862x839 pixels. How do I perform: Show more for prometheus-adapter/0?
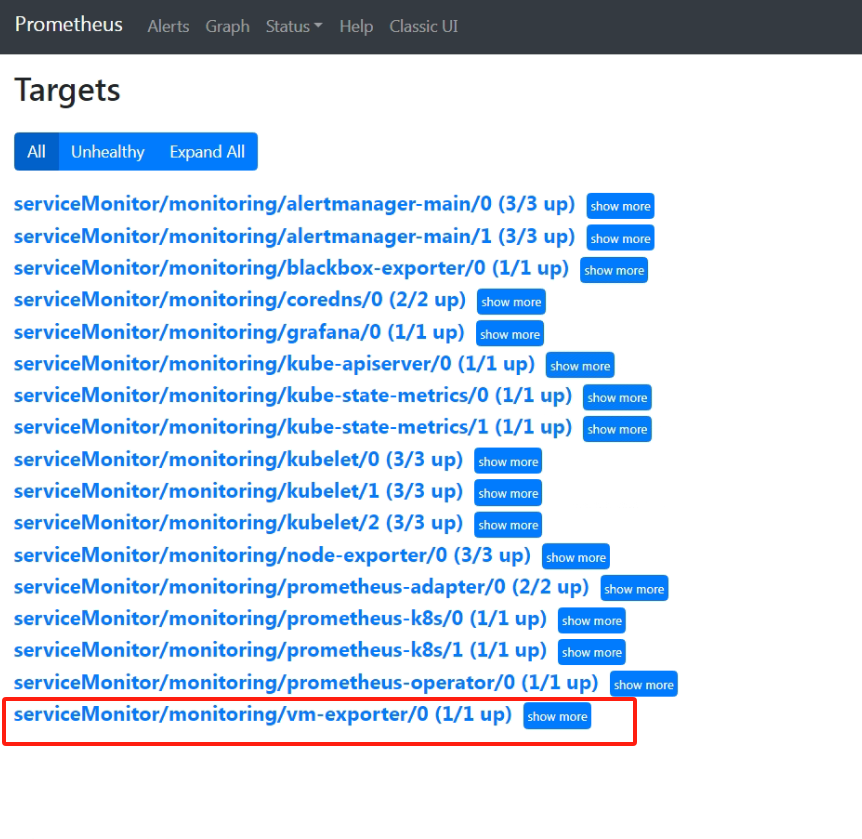(x=634, y=589)
